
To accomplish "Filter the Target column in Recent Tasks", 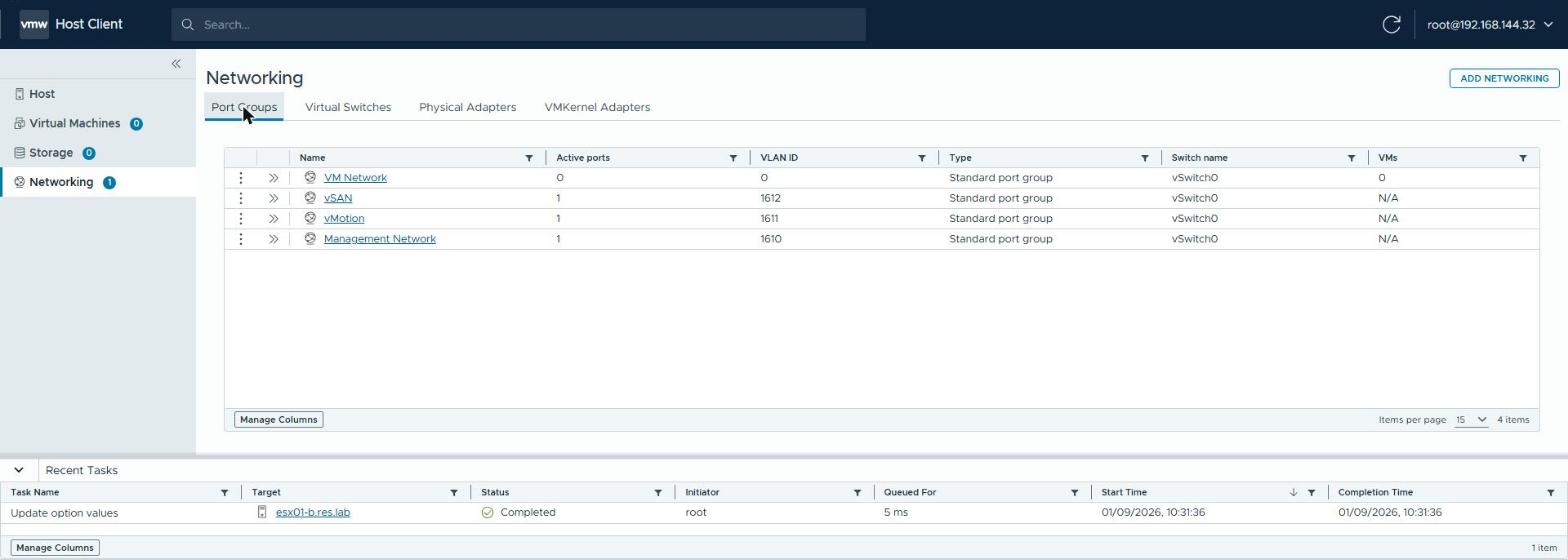I will [454, 493].
